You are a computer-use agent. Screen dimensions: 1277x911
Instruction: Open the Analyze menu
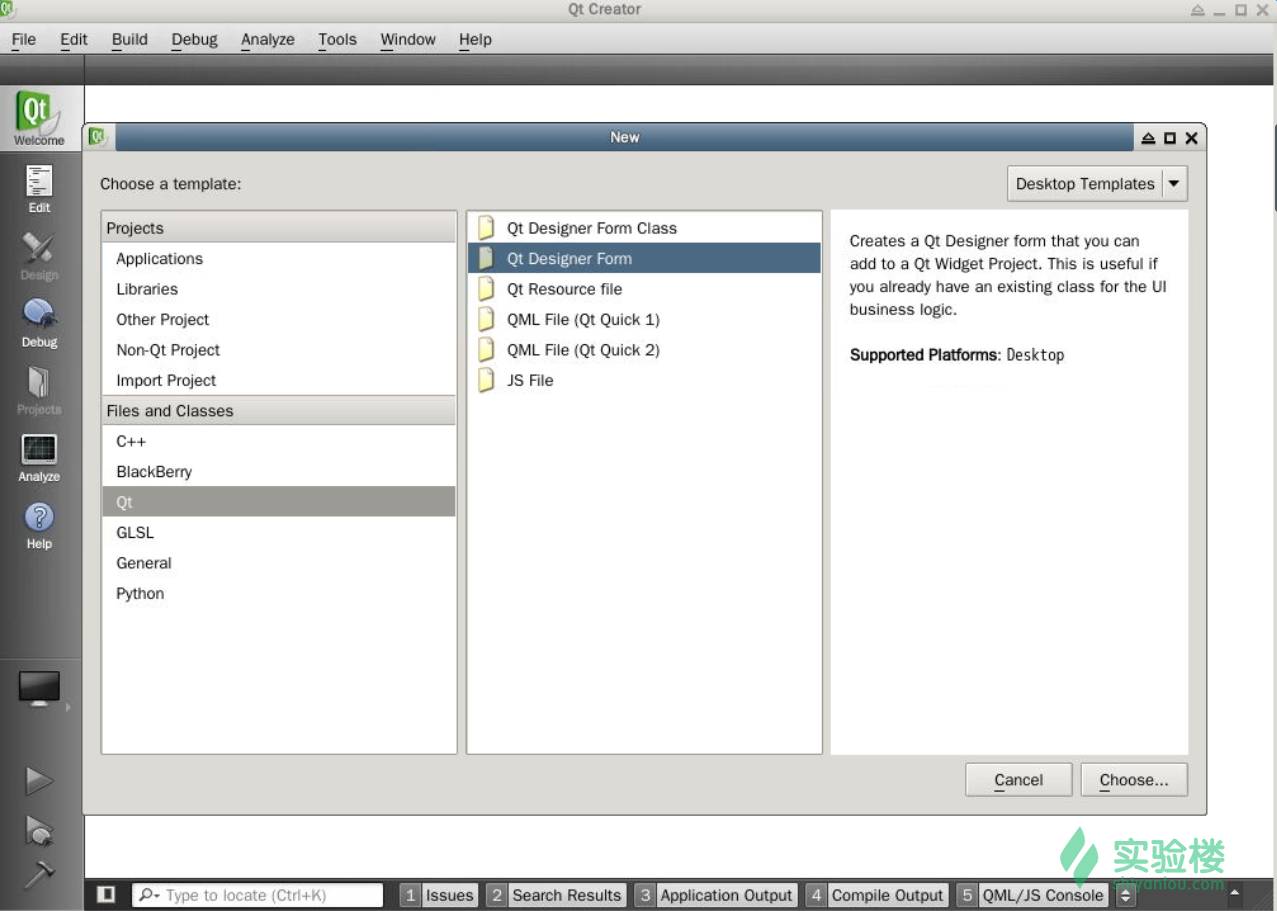point(268,39)
